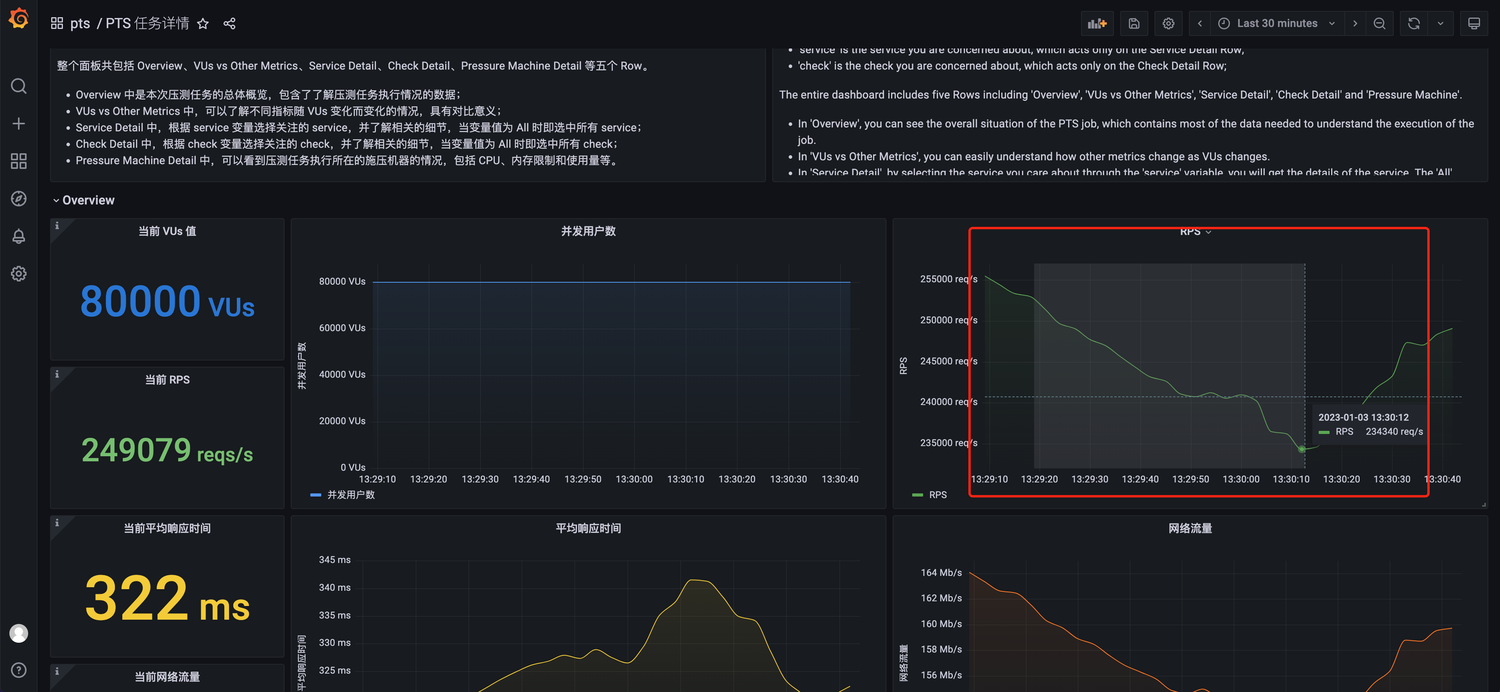1500x692 pixels.
Task: Toggle the RPS legend series
Action: point(937,494)
